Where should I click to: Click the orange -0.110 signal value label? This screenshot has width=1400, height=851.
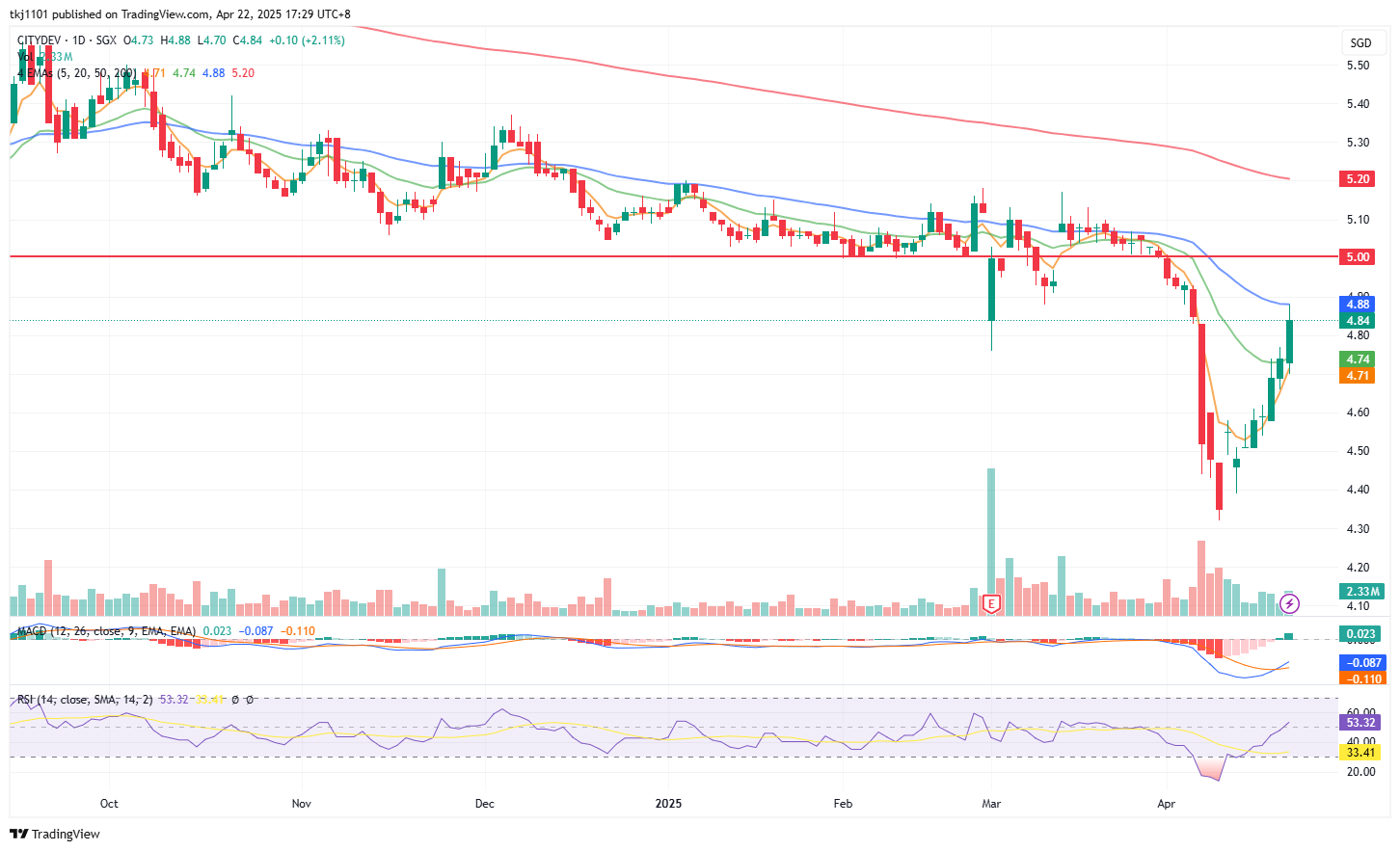1363,678
